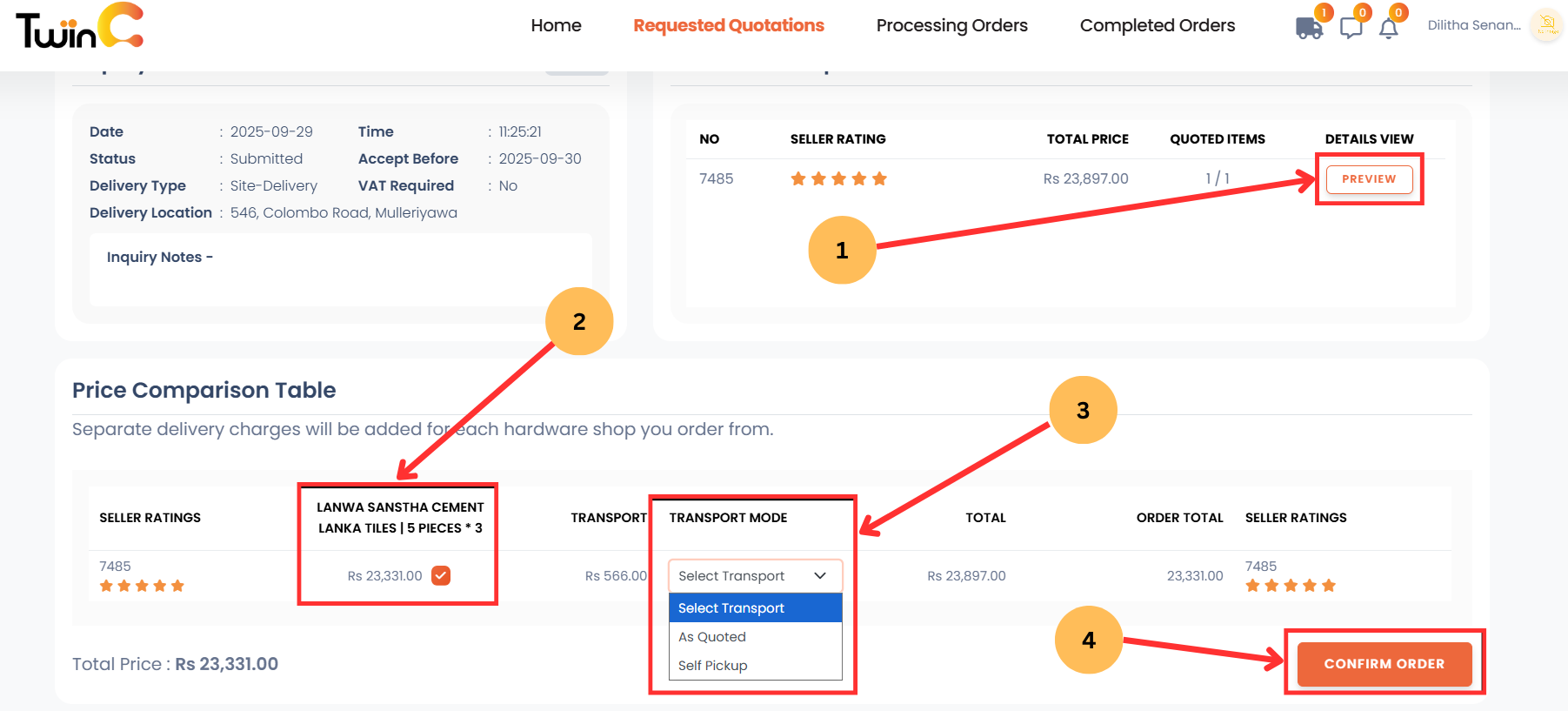
Task: Click the PREVIEW button for quotation 7485
Action: tap(1369, 179)
